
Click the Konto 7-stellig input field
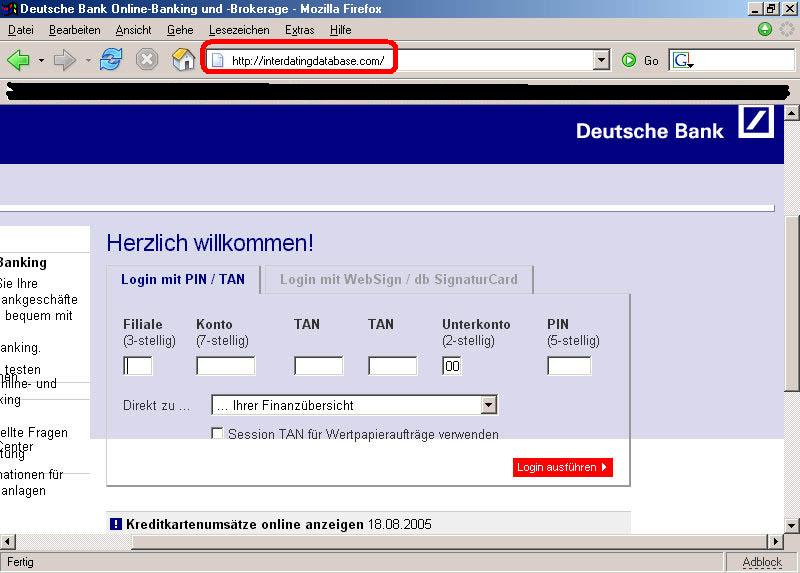[226, 366]
